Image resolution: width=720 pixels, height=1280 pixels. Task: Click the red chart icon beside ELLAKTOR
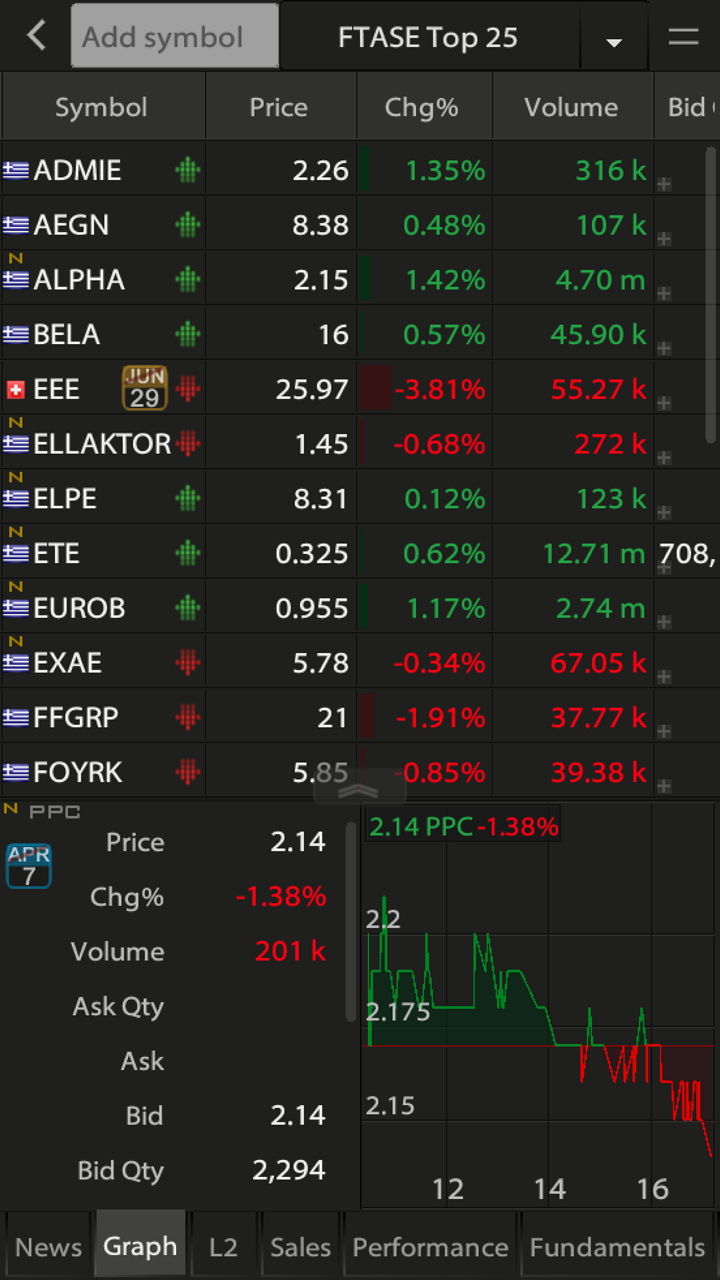187,444
